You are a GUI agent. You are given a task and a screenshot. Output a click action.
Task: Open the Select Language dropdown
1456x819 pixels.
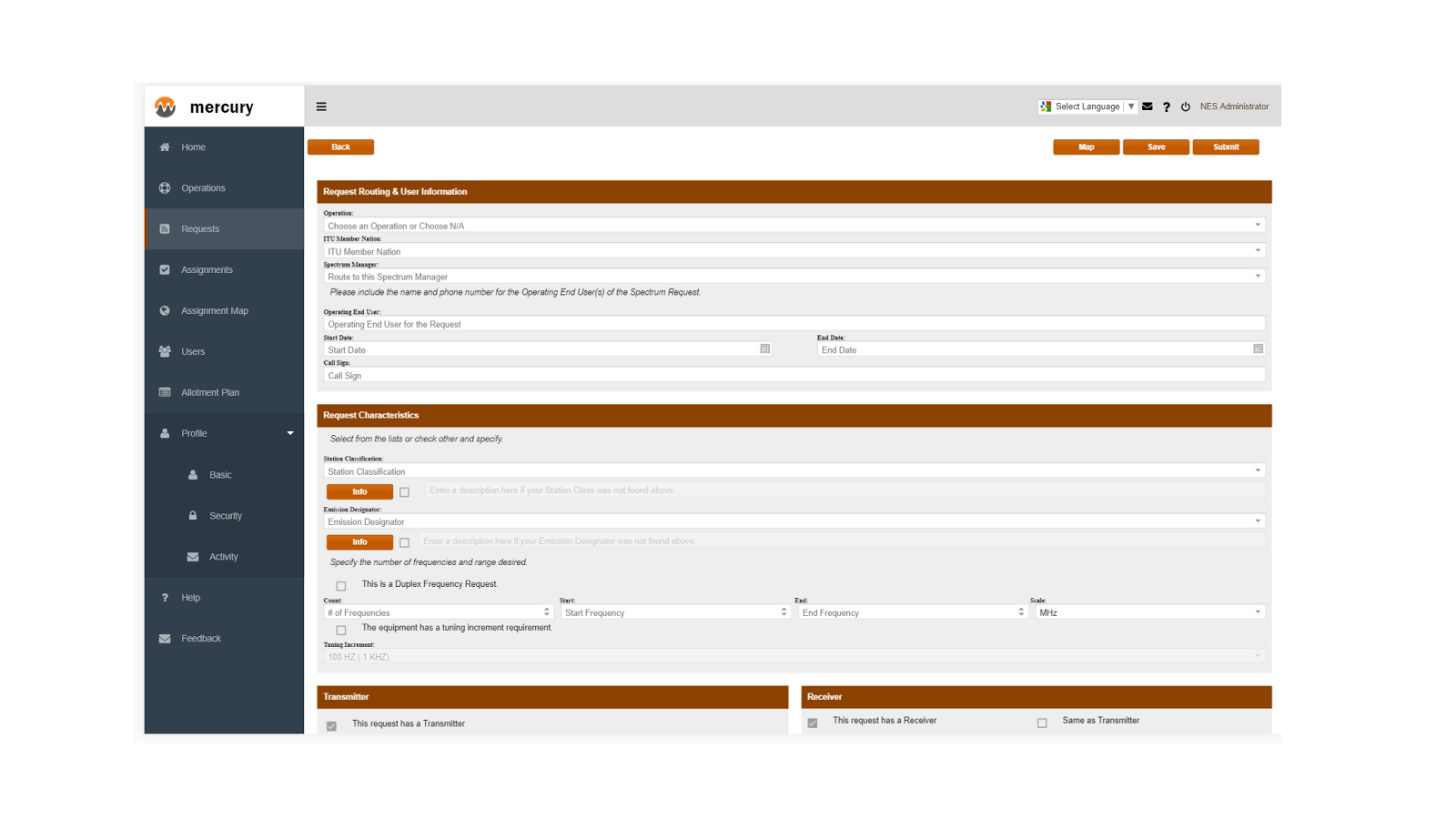click(x=1087, y=106)
